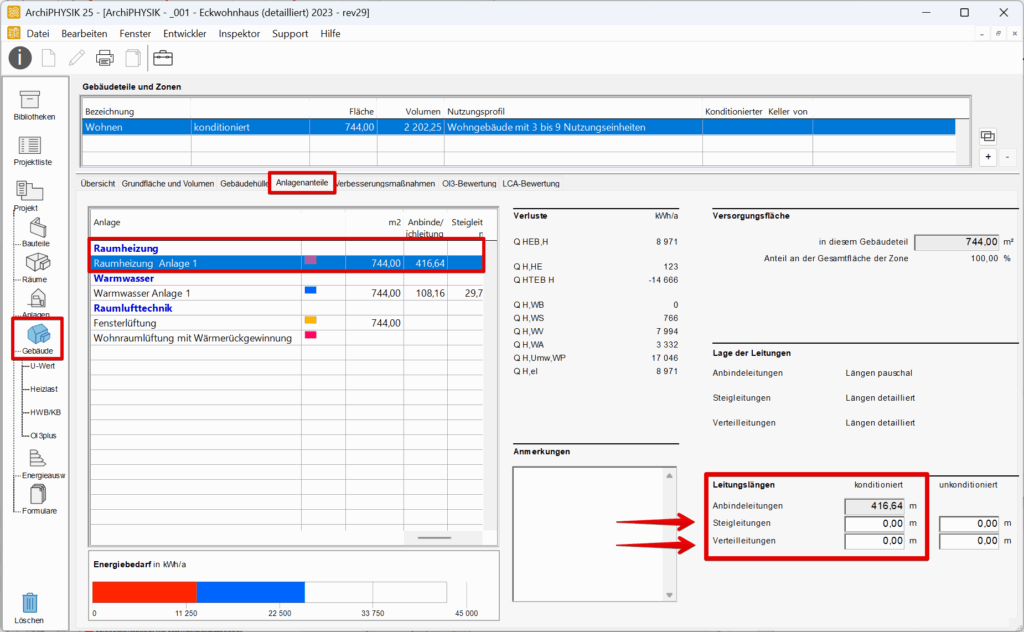Click the blue segment of Energiebedarf bar
This screenshot has width=1024, height=632.
click(x=251, y=592)
